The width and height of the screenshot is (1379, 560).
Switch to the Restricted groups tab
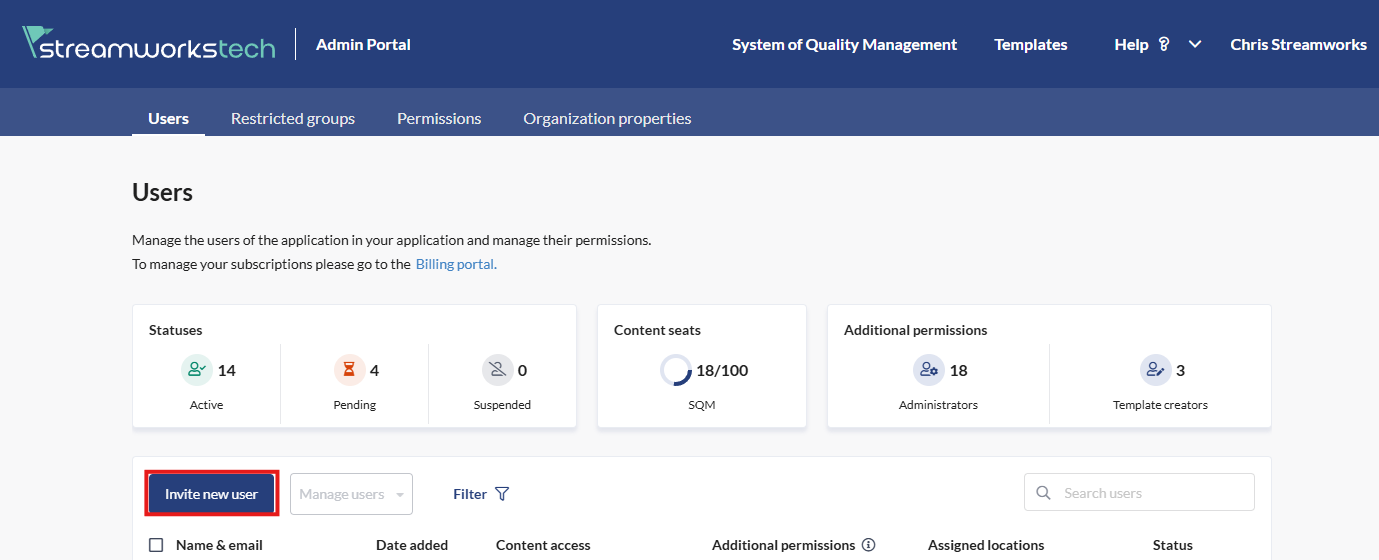(x=292, y=118)
